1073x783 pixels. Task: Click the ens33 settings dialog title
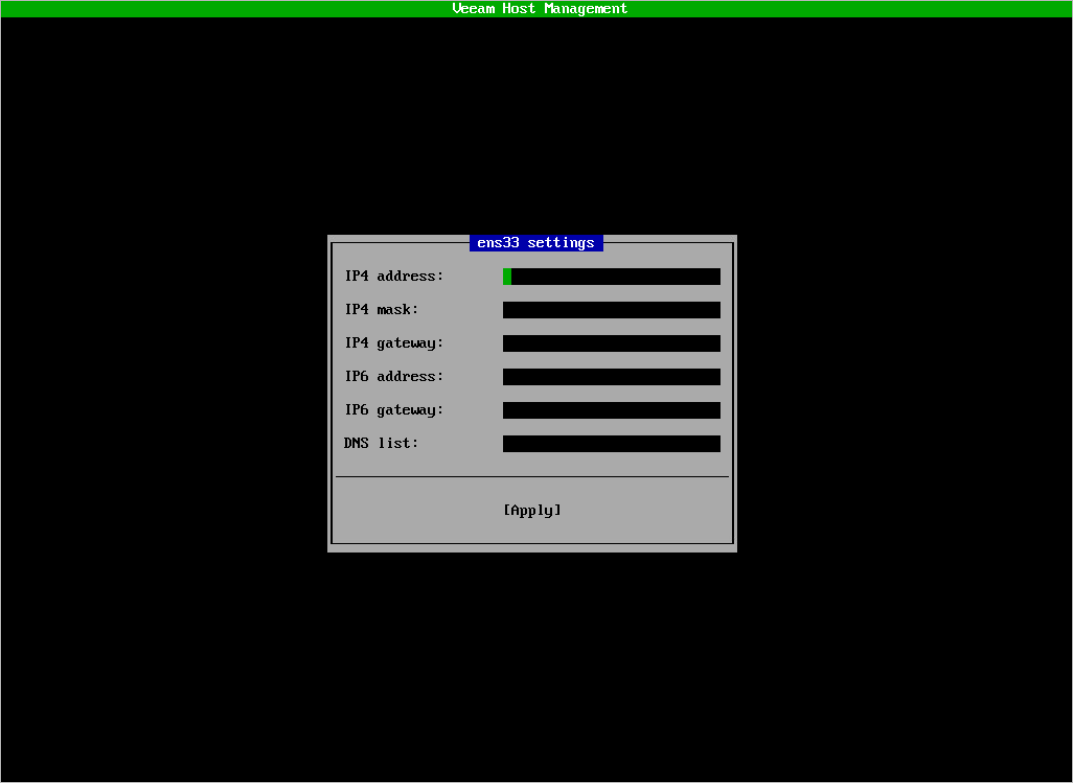535,243
